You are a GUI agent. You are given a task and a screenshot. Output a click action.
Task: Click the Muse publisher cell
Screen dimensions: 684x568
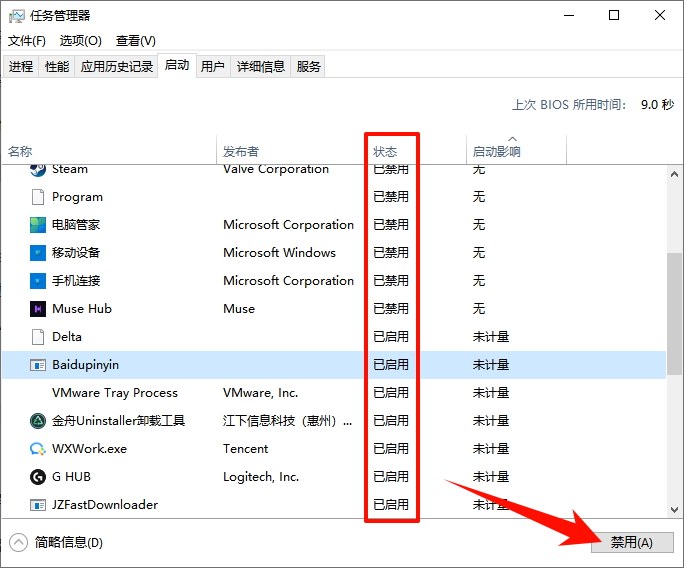(x=239, y=309)
